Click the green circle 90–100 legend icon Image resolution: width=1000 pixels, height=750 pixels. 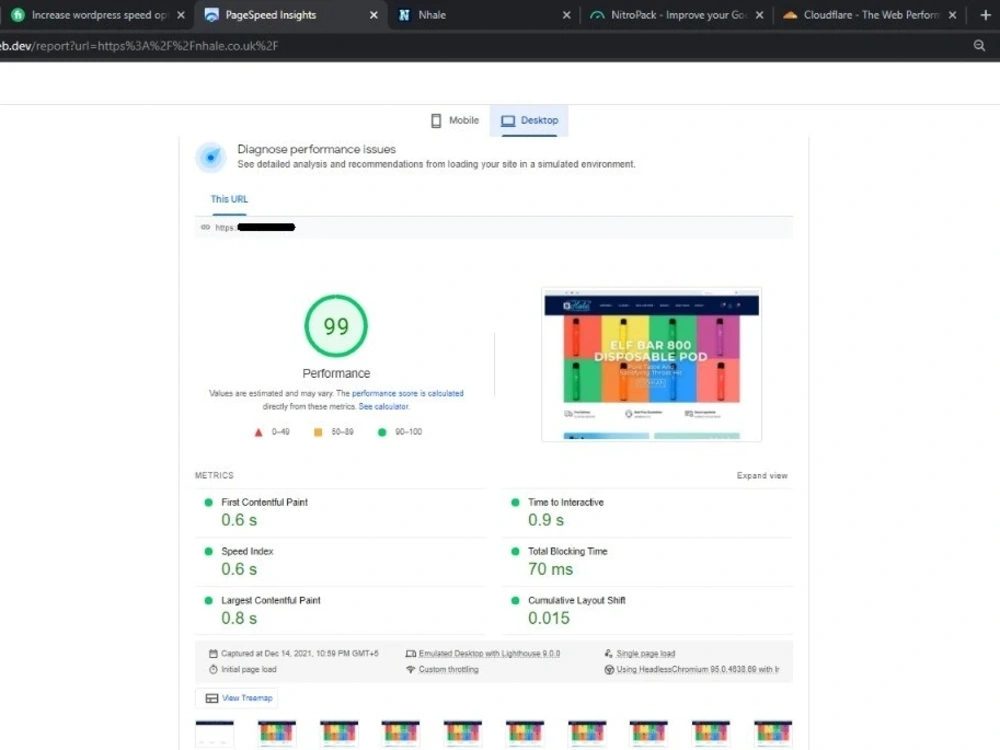click(382, 432)
